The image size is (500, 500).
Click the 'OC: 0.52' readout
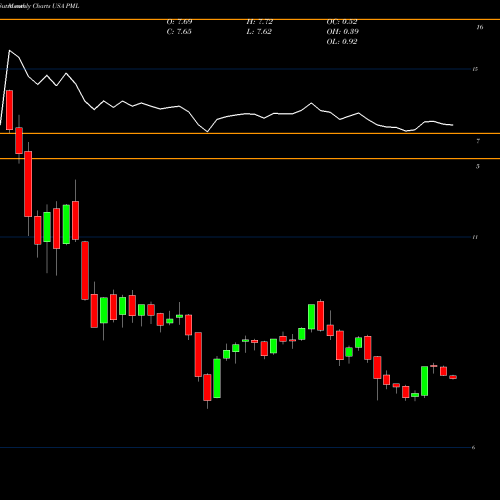[x=342, y=22]
